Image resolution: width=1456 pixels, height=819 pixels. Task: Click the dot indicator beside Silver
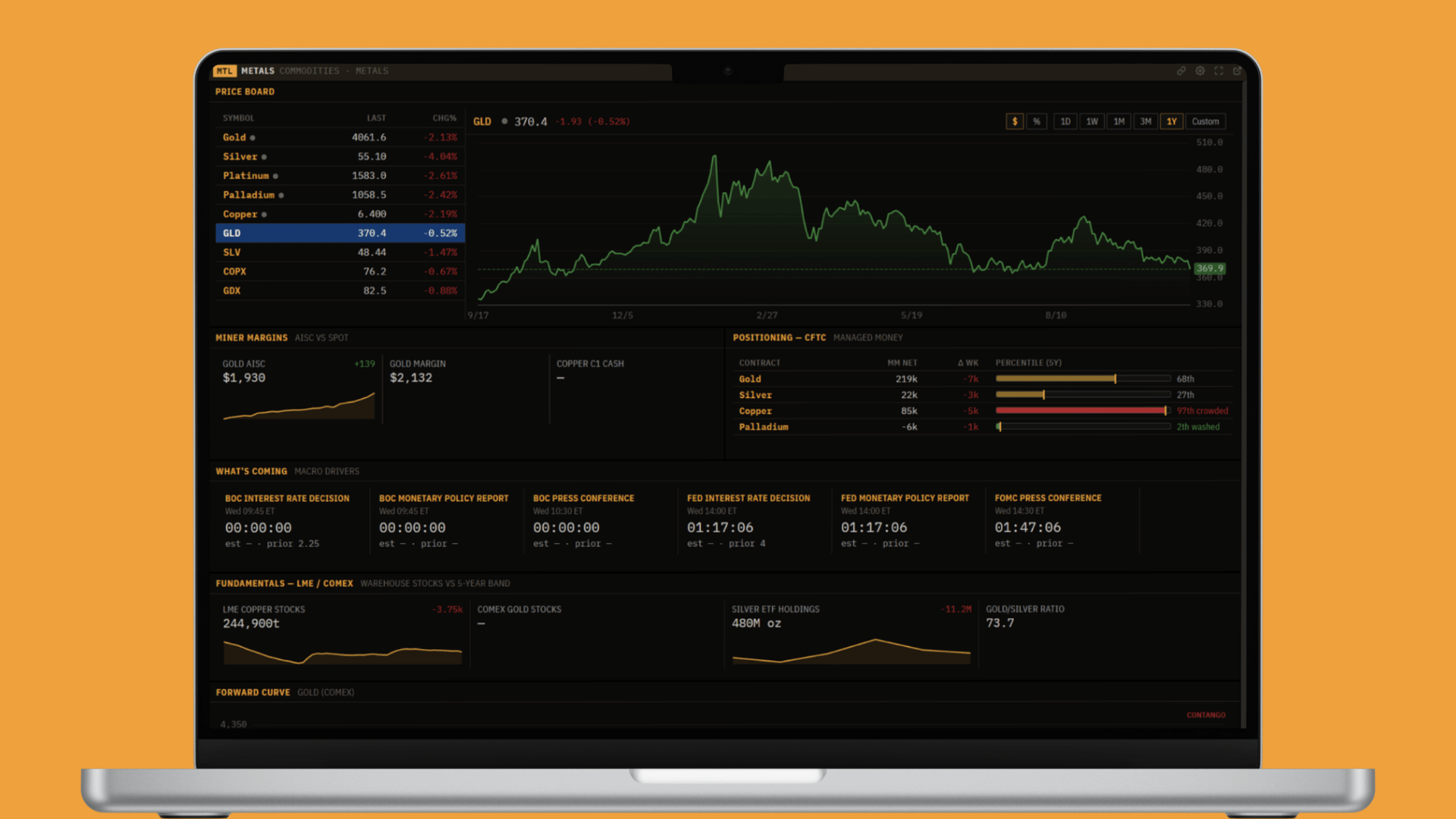pyautogui.click(x=264, y=157)
